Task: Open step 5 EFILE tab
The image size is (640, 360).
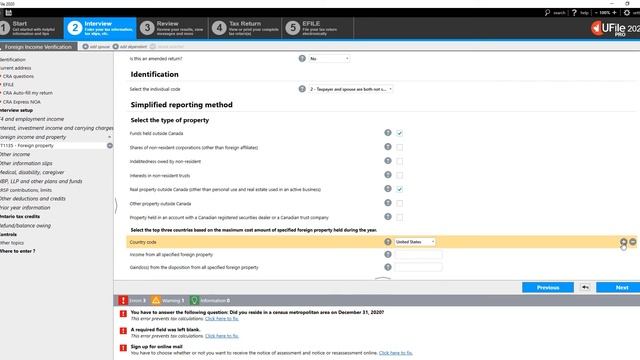Action: click(x=318, y=28)
